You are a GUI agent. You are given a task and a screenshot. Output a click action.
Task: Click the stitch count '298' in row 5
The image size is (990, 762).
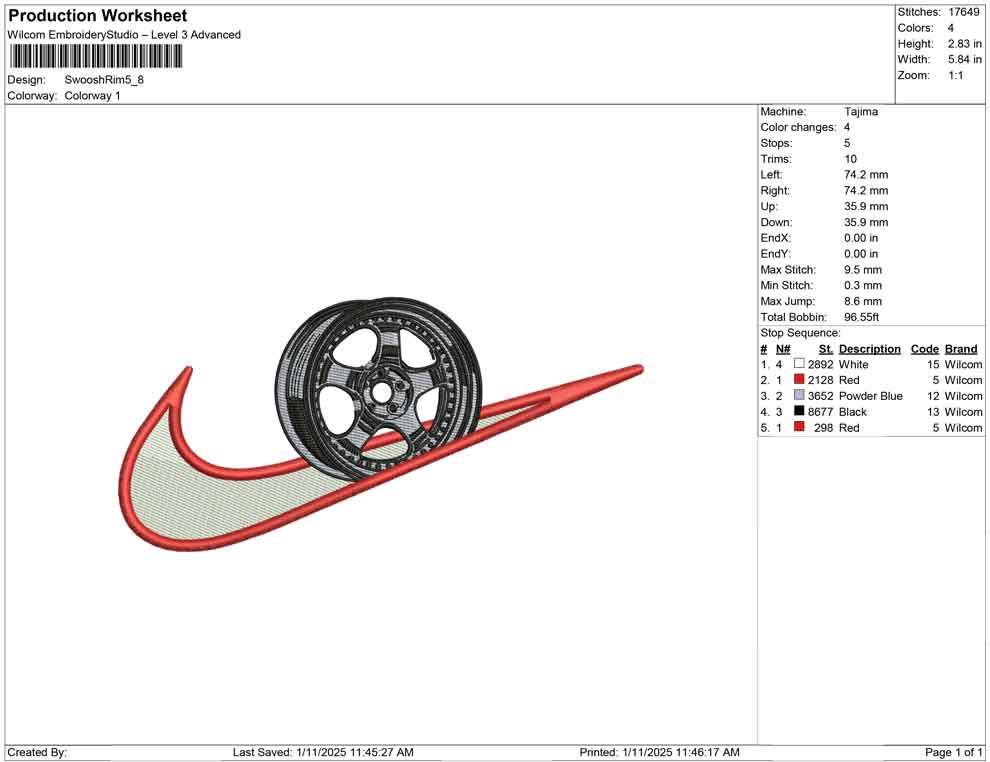point(823,427)
